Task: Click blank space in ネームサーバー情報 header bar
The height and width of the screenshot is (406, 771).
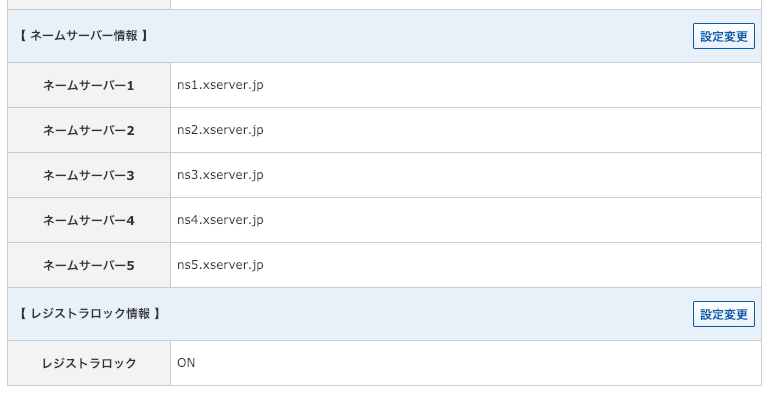Action: tap(418, 36)
